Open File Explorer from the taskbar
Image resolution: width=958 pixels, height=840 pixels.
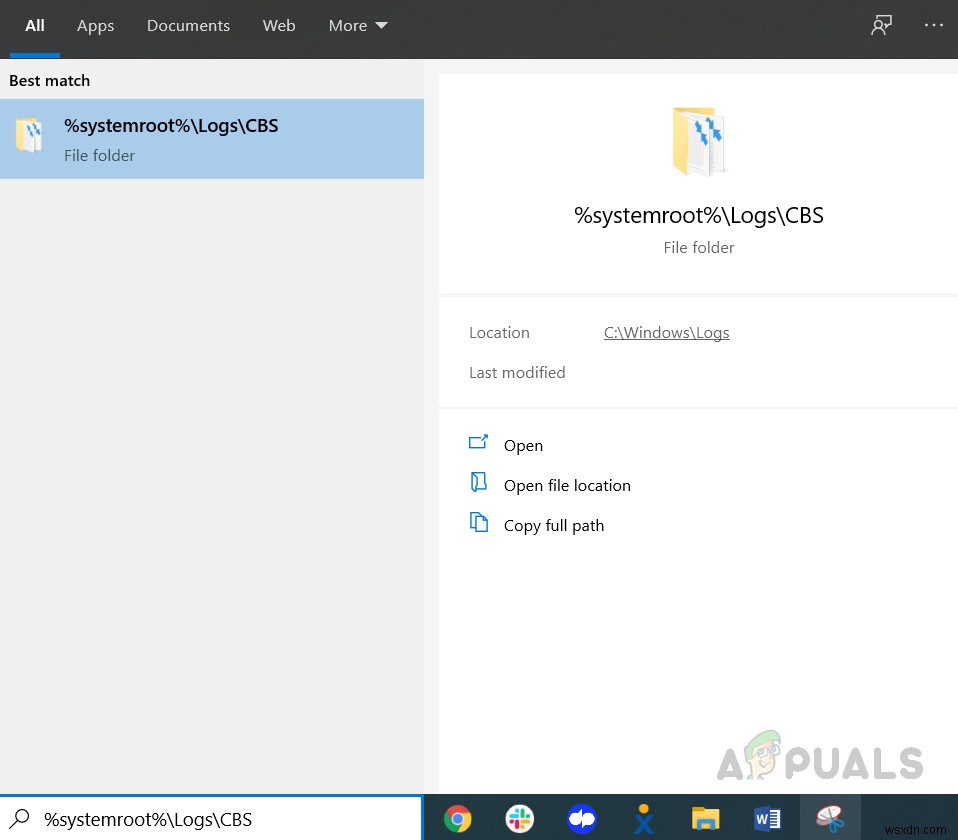[x=705, y=819]
